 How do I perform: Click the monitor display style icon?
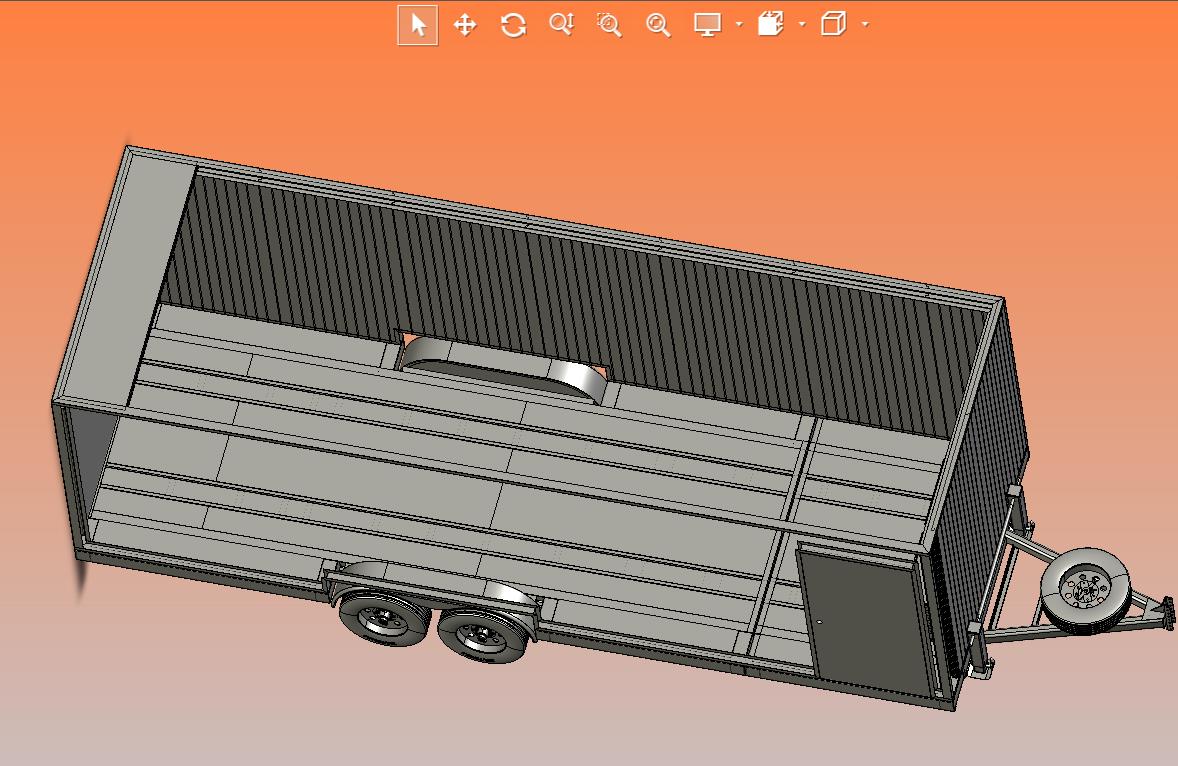coord(708,25)
